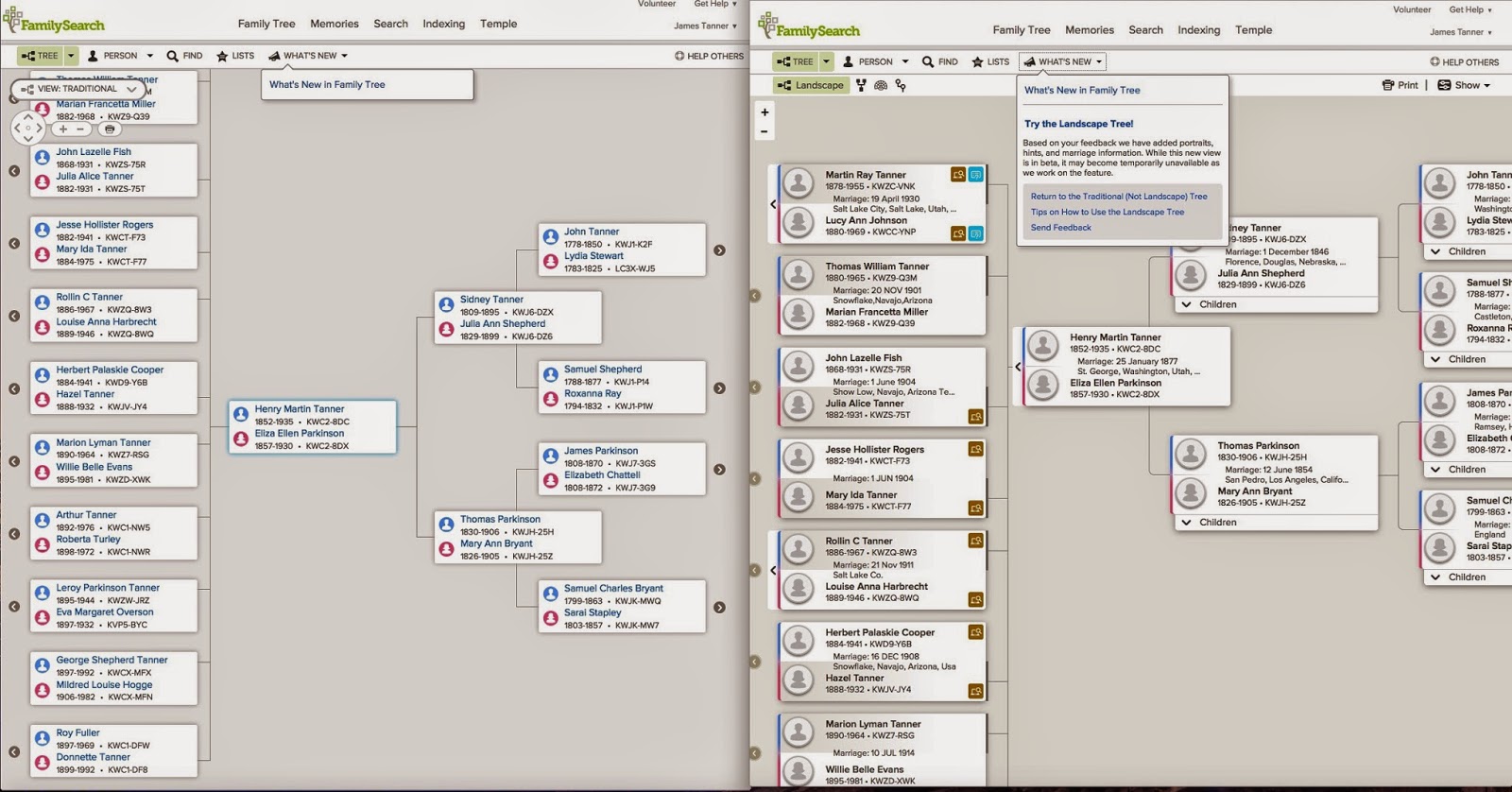1512x792 pixels.
Task: Open WHAT'S NEW menu in left window
Action: pos(308,56)
